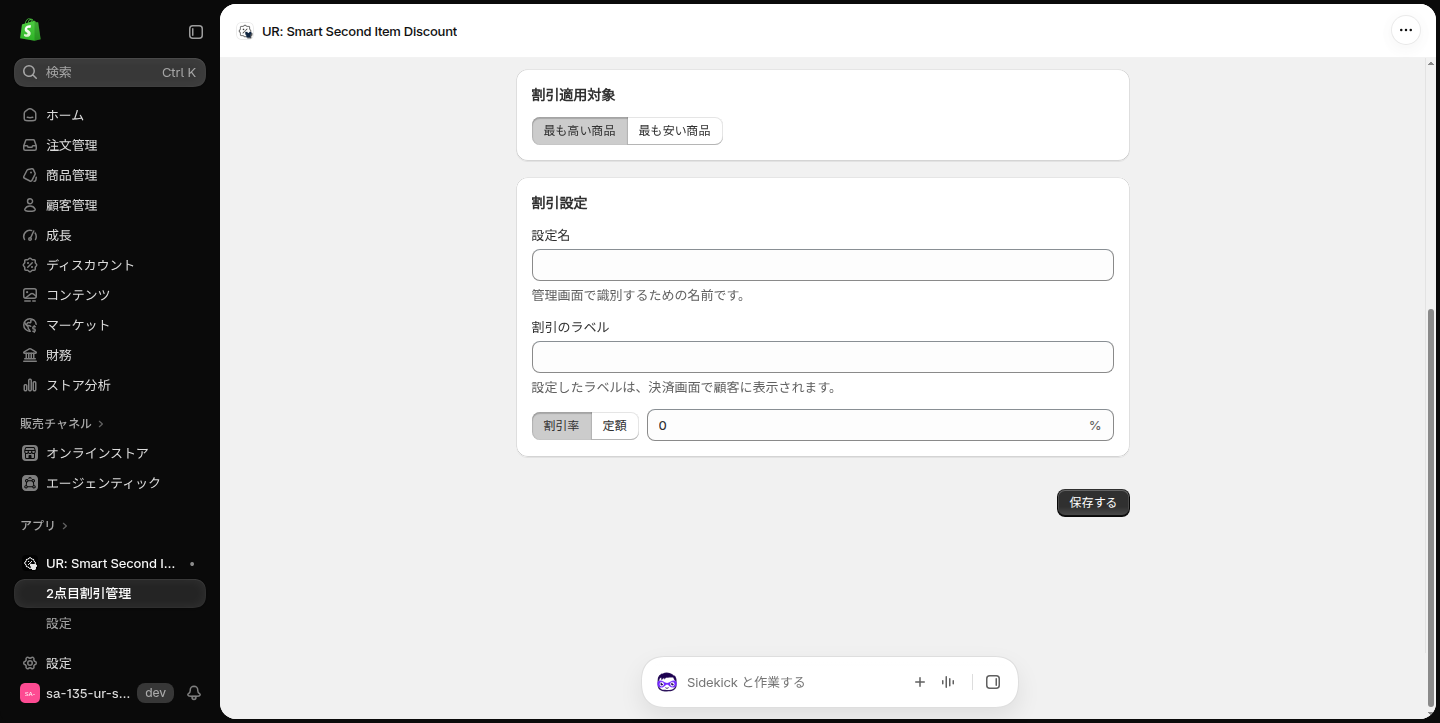Image resolution: width=1440 pixels, height=723 pixels.
Task: Click the Sidekick avatar icon
Action: [667, 682]
